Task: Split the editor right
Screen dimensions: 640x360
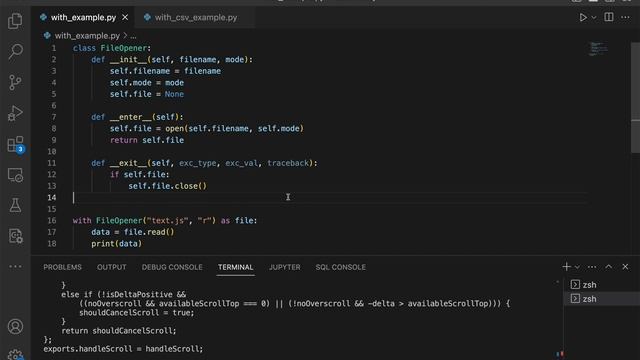Action: [x=609, y=17]
